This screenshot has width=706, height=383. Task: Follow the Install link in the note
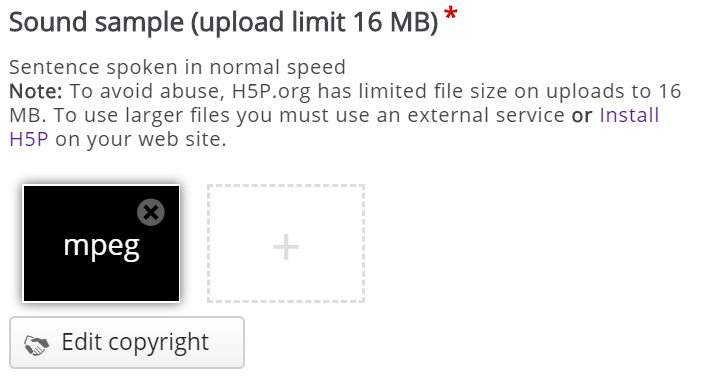tap(629, 115)
